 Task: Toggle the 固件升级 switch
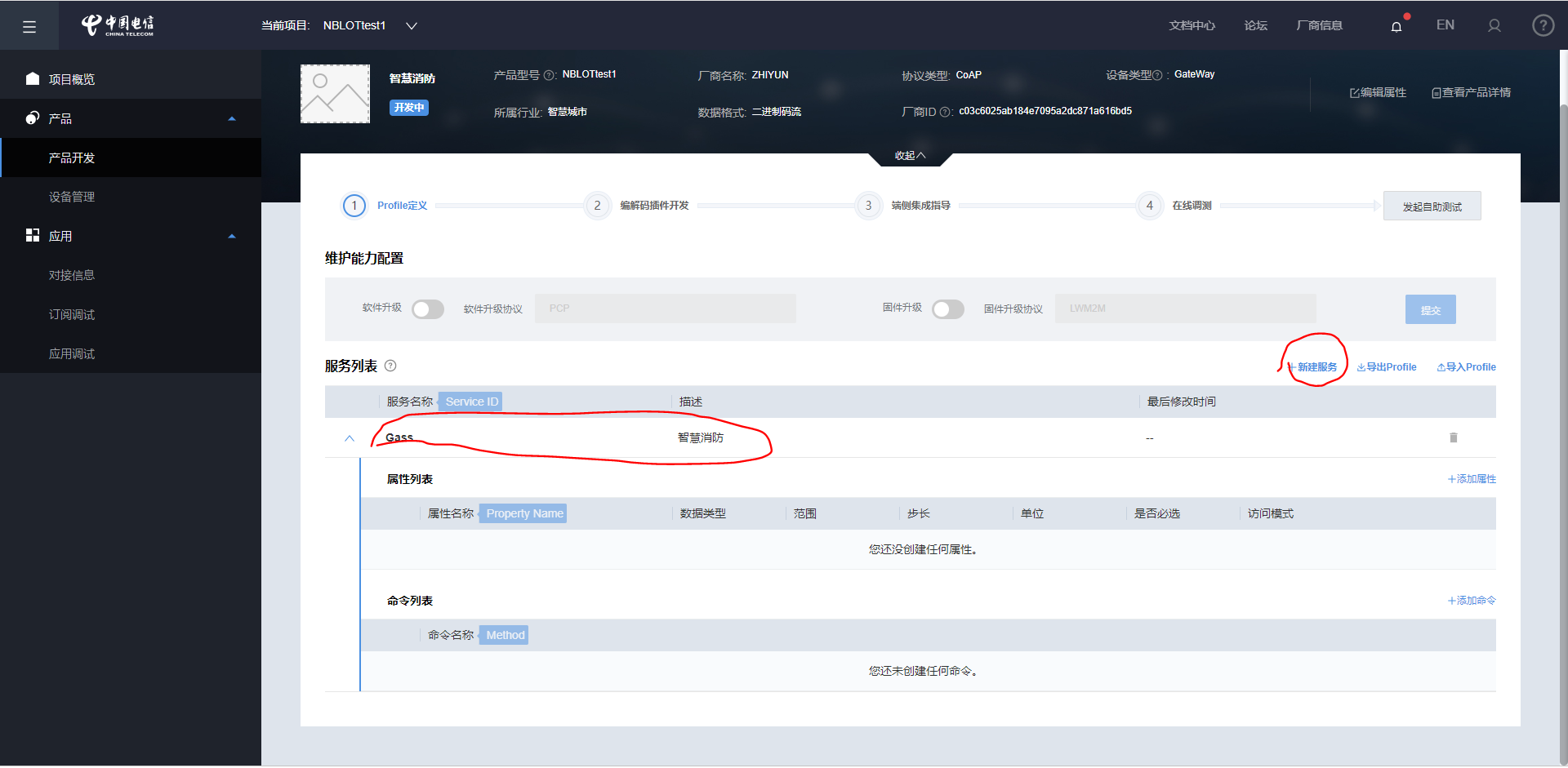pos(948,309)
